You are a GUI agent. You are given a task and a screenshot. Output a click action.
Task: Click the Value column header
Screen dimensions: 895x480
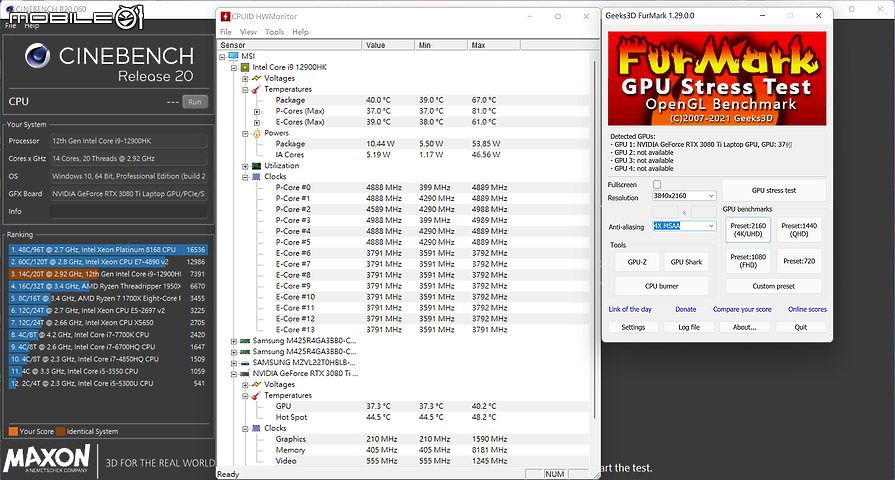coord(388,45)
